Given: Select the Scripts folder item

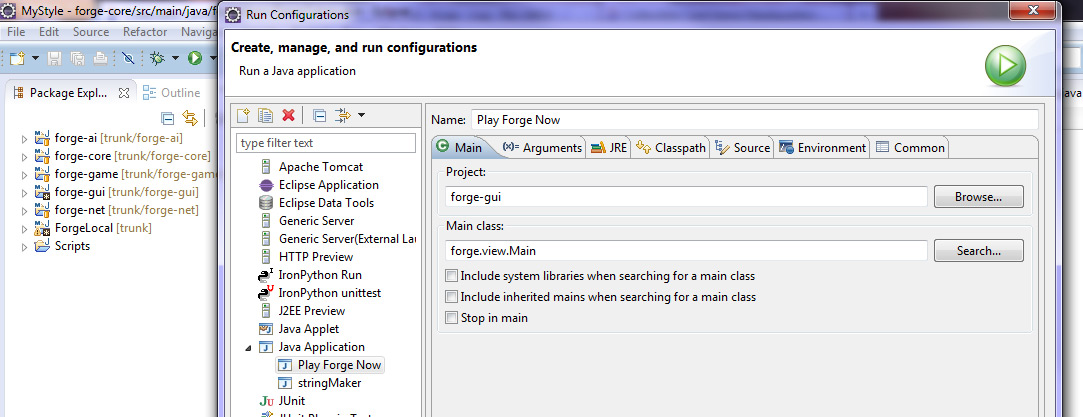Looking at the screenshot, I should (63, 246).
